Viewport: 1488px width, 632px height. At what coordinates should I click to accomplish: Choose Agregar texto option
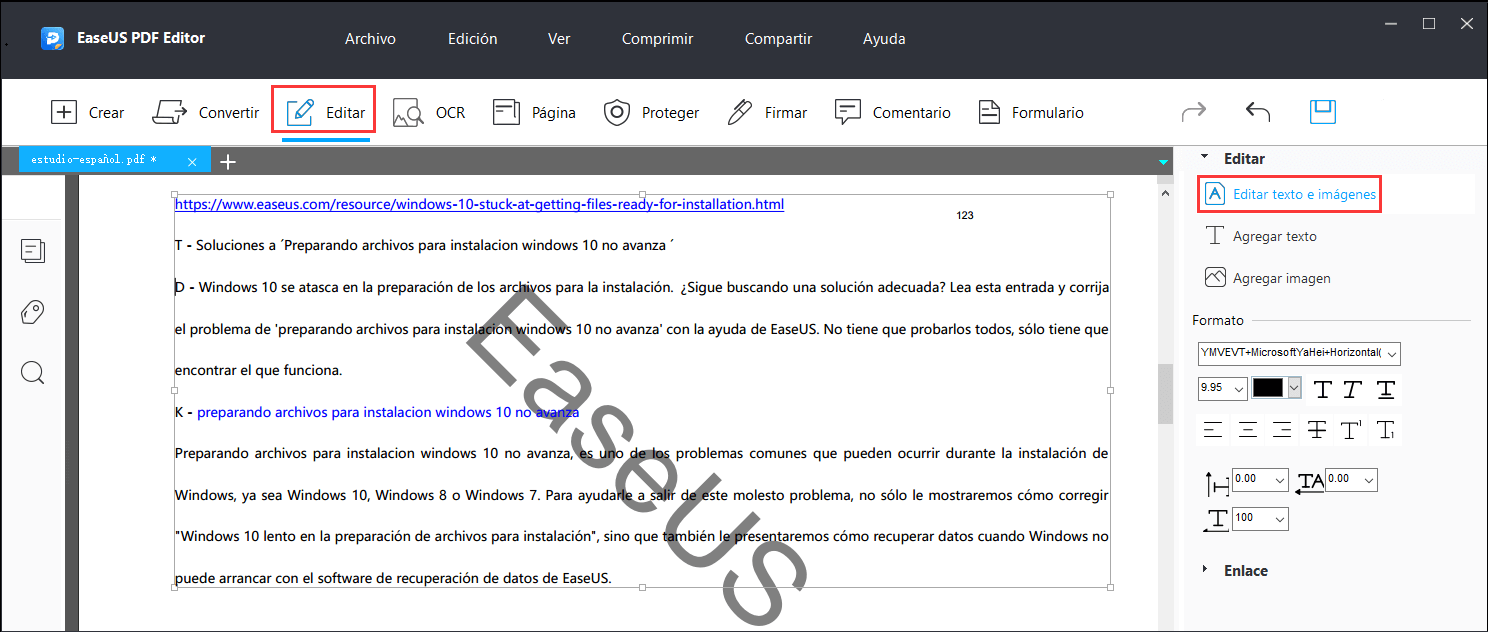(1261, 236)
